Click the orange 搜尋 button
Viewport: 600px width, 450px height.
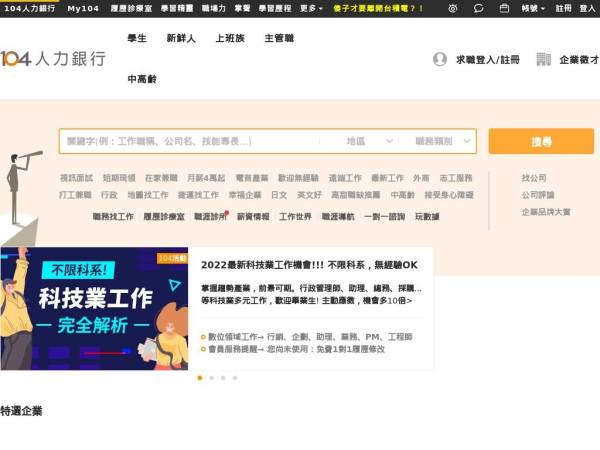541,142
